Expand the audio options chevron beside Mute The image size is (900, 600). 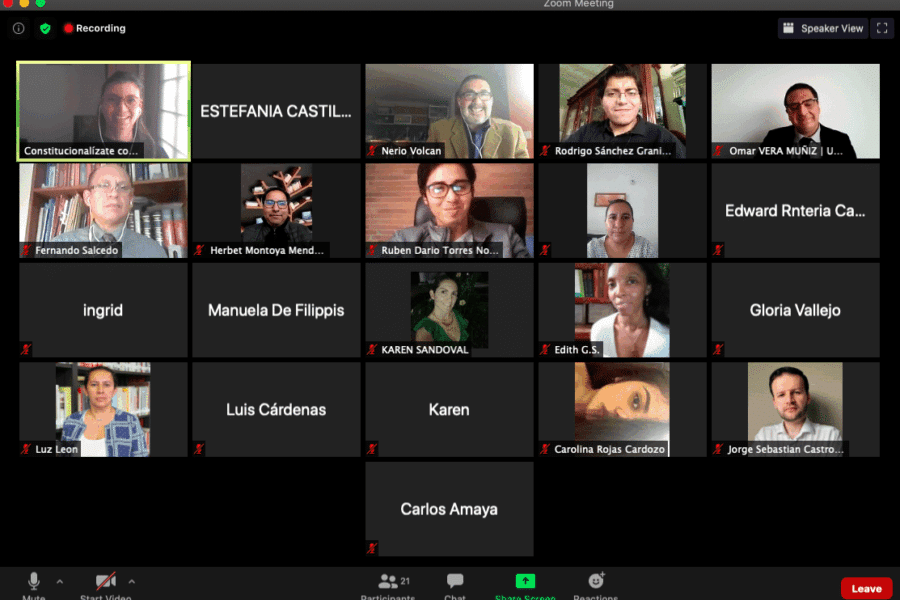(x=59, y=581)
